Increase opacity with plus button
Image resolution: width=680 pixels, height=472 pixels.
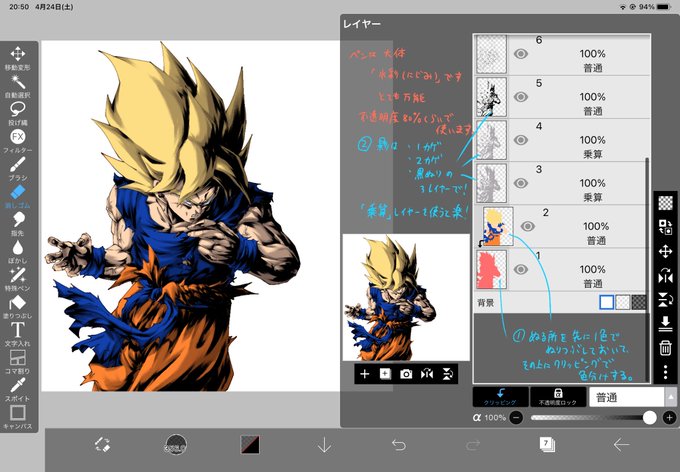pyautogui.click(x=669, y=418)
